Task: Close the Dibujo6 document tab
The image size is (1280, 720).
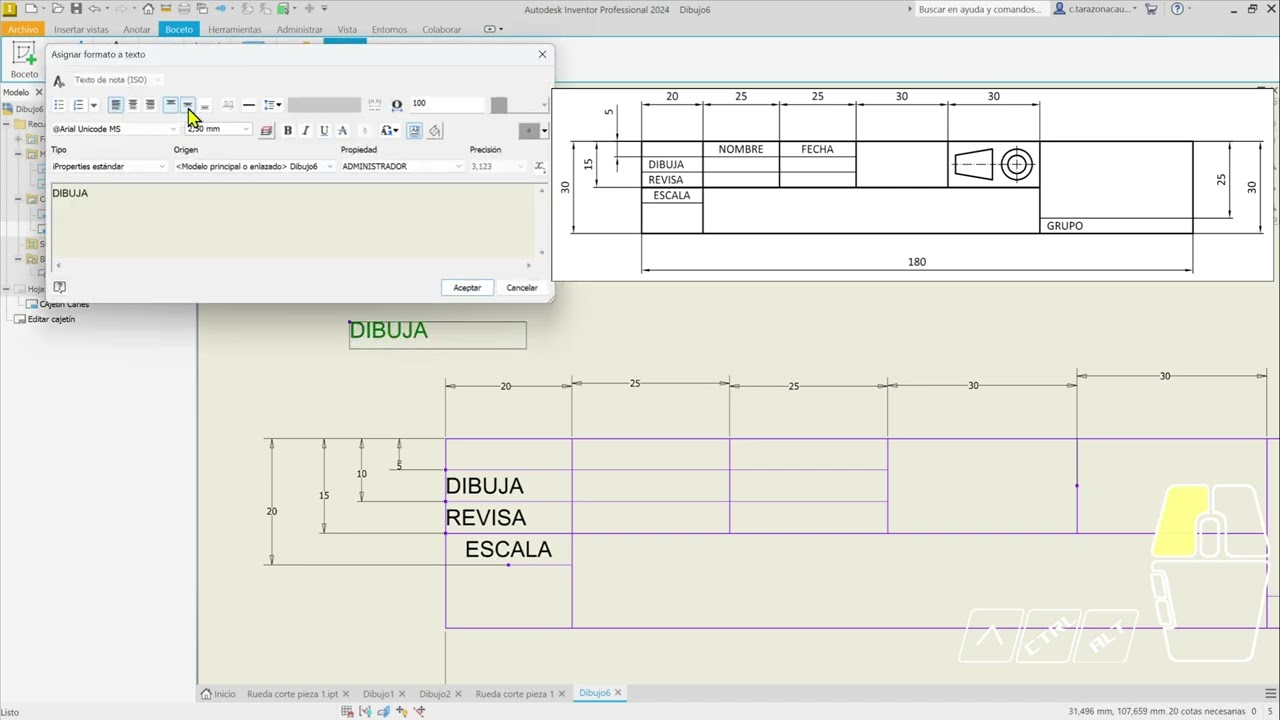Action: (x=618, y=692)
